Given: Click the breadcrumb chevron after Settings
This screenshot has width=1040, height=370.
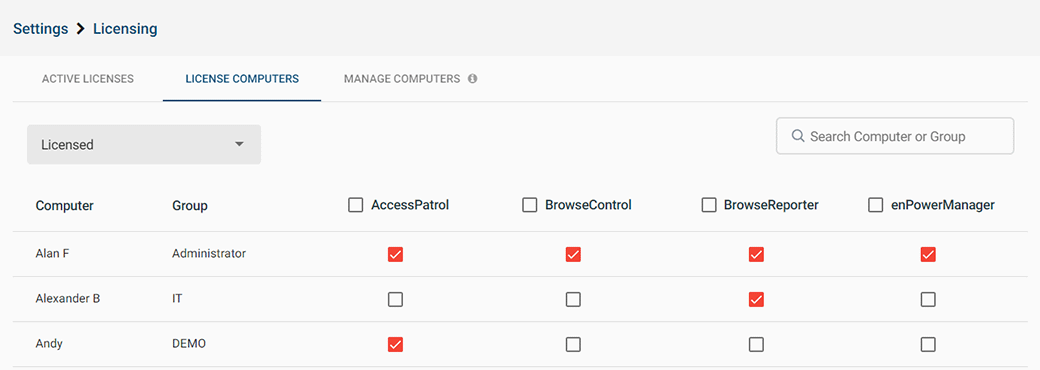Looking at the screenshot, I should [80, 29].
